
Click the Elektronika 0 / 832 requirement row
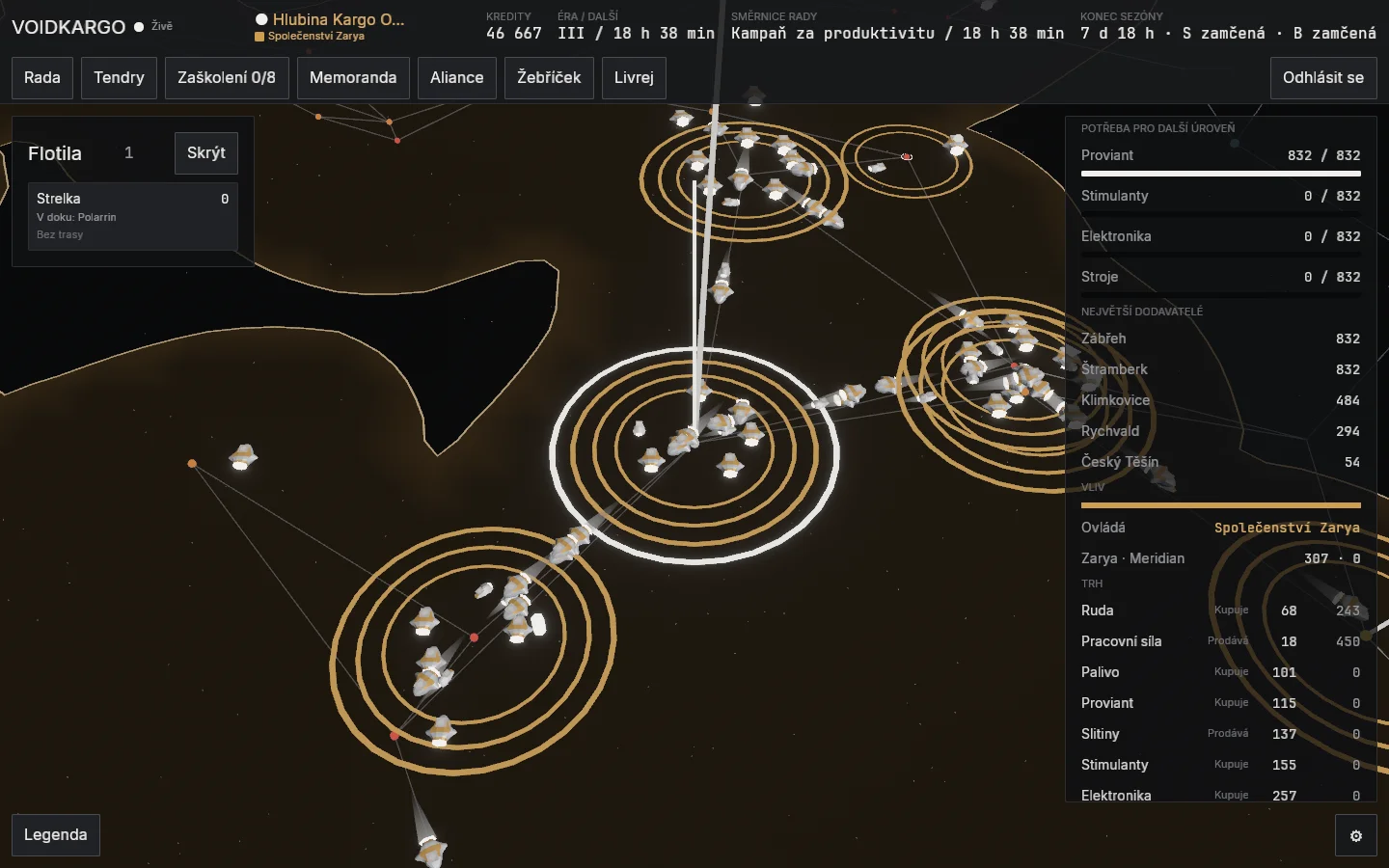pos(1221,236)
